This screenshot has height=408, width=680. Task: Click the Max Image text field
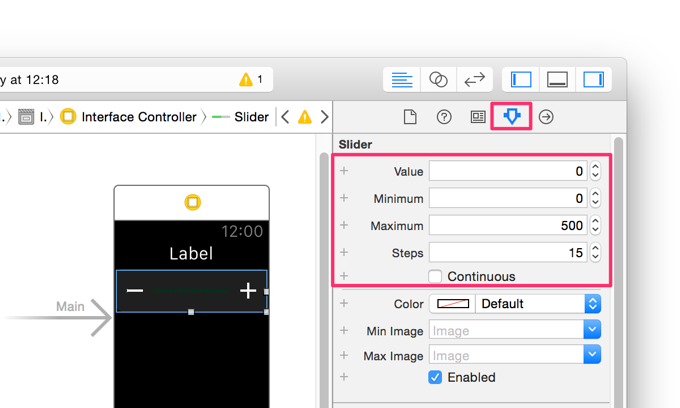[507, 355]
